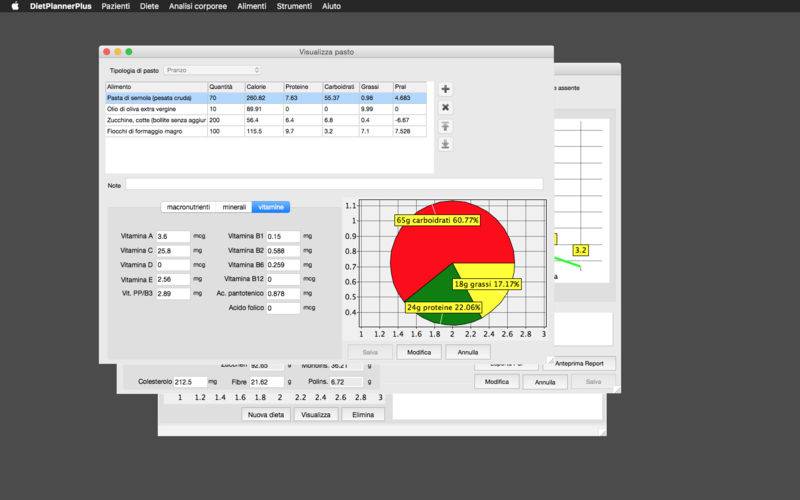
Task: Click Annulla in Visualizza pasto window
Action: point(468,352)
